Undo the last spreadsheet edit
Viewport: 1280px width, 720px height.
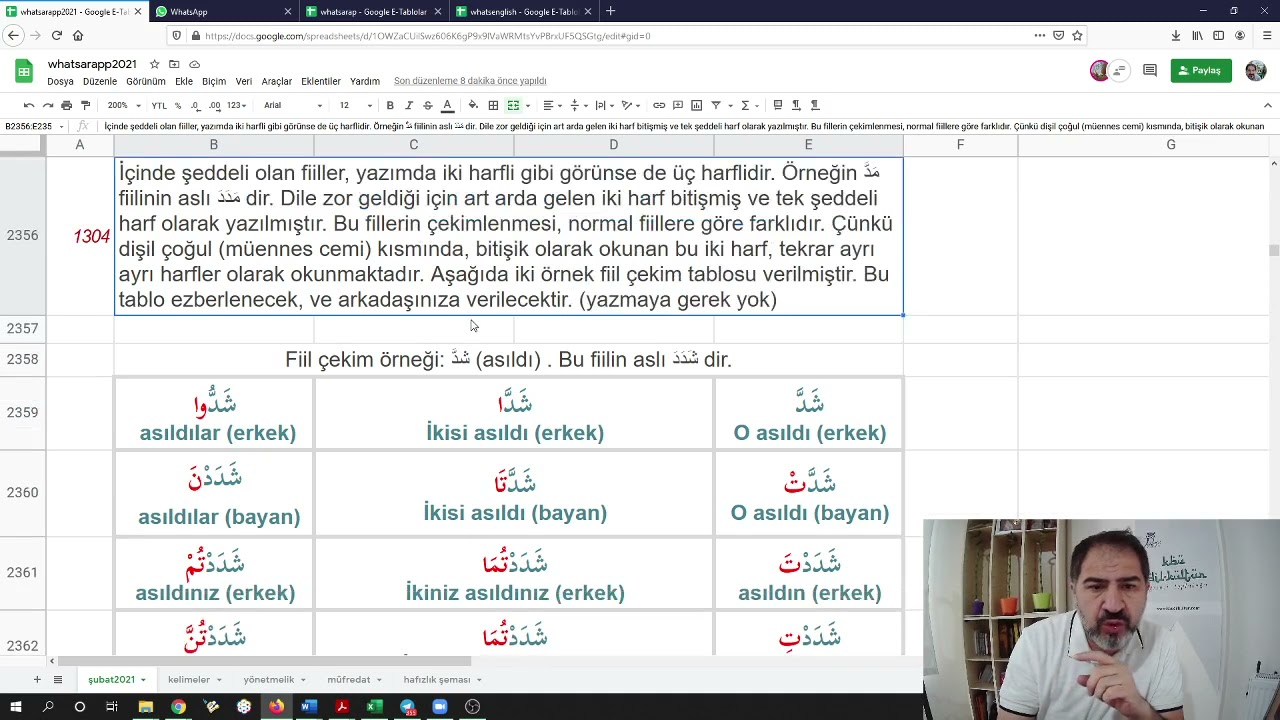coord(29,105)
